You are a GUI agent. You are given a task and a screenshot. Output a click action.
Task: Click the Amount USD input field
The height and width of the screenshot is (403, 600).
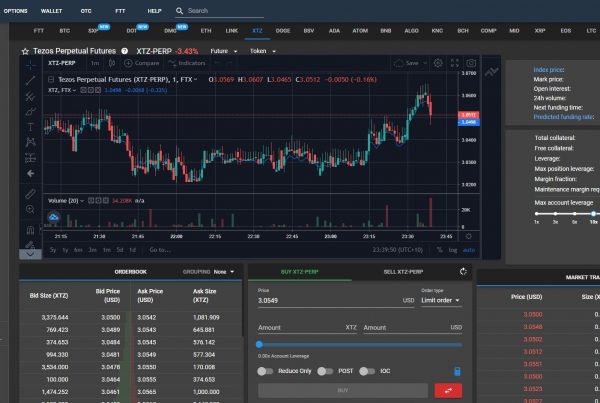(x=412, y=328)
